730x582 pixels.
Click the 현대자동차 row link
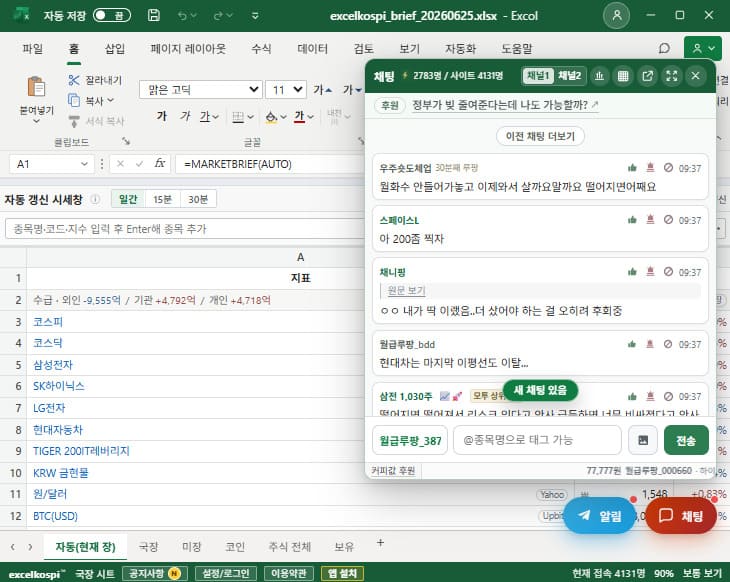click(x=58, y=429)
